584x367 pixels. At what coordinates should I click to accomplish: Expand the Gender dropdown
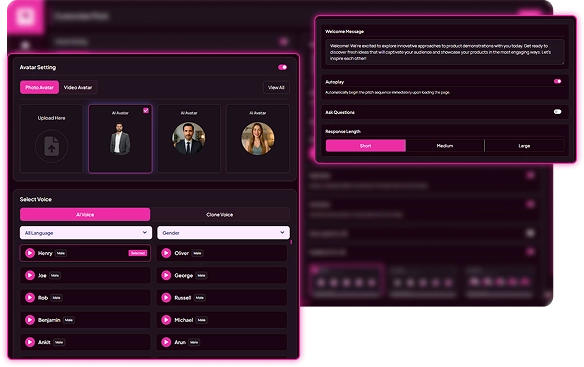click(x=223, y=233)
